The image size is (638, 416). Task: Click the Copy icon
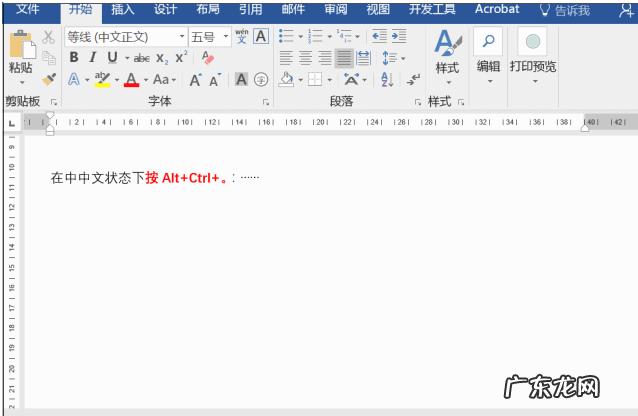pos(49,58)
